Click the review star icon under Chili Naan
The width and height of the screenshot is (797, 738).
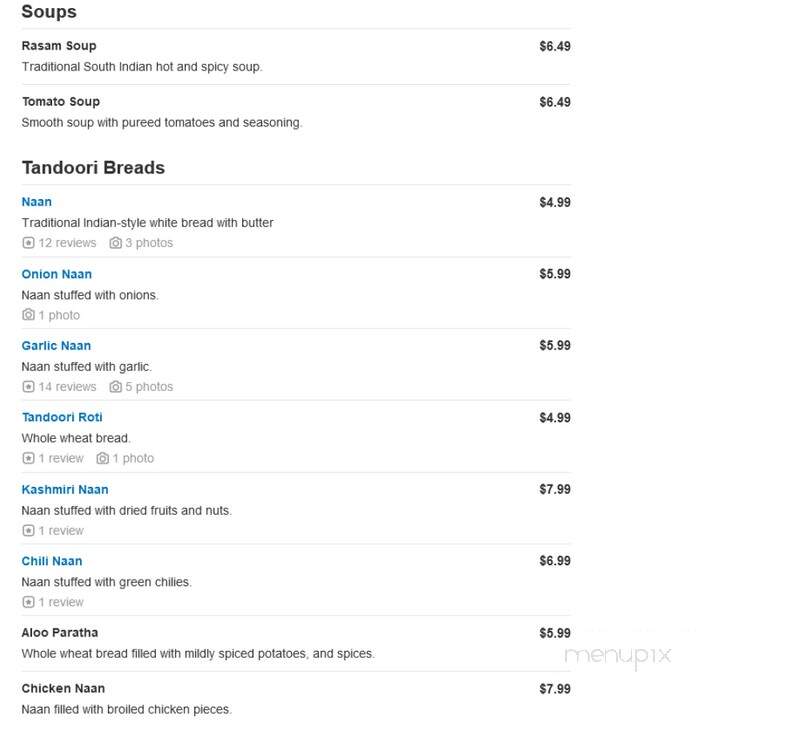click(x=28, y=602)
